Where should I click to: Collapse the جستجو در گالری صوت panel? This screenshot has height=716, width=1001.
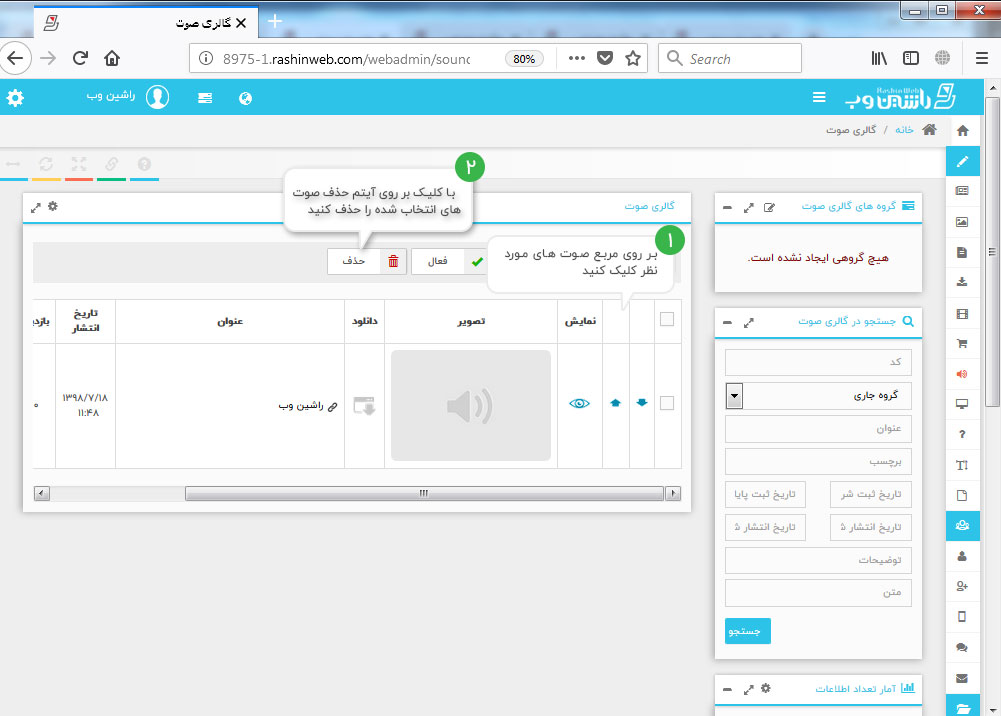point(726,323)
